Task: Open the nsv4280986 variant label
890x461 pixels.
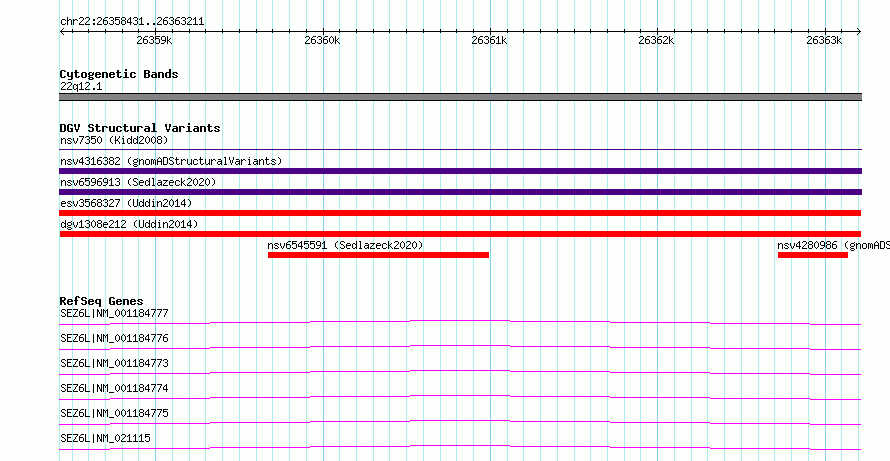Action: (x=833, y=245)
